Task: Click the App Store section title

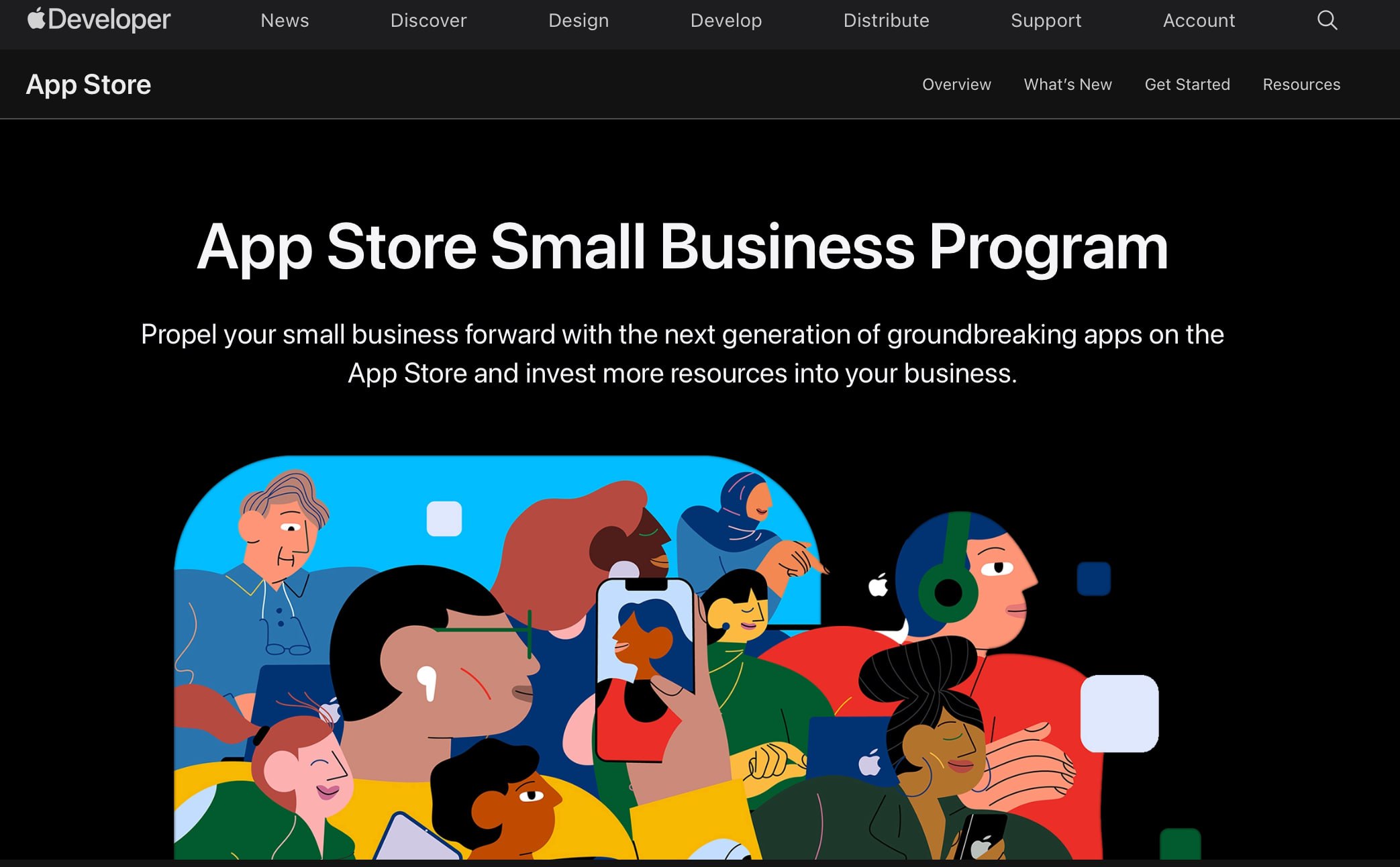Action: coord(89,85)
